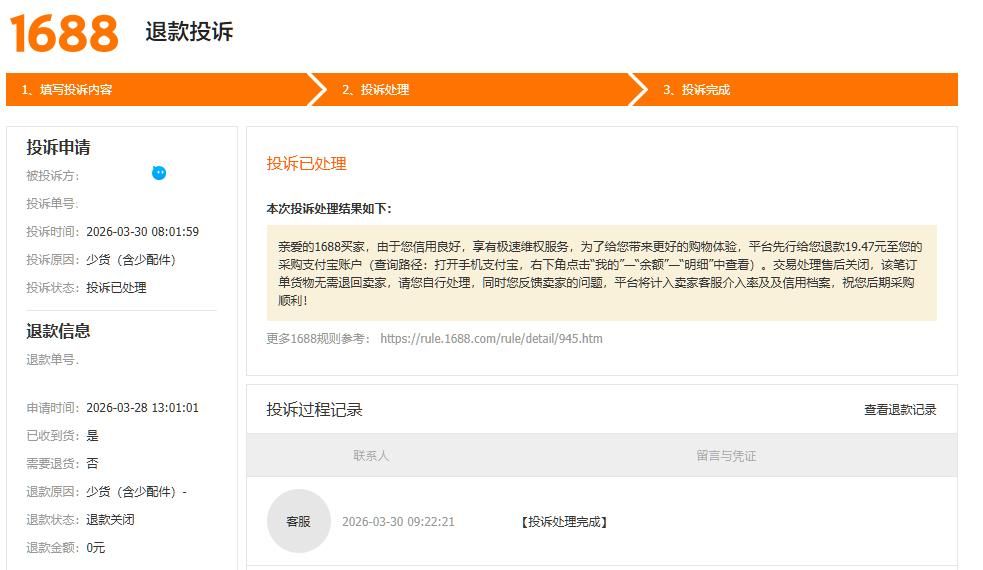Click the 退款状态 value 退款关闭
This screenshot has height=570, width=983.
click(x=110, y=519)
